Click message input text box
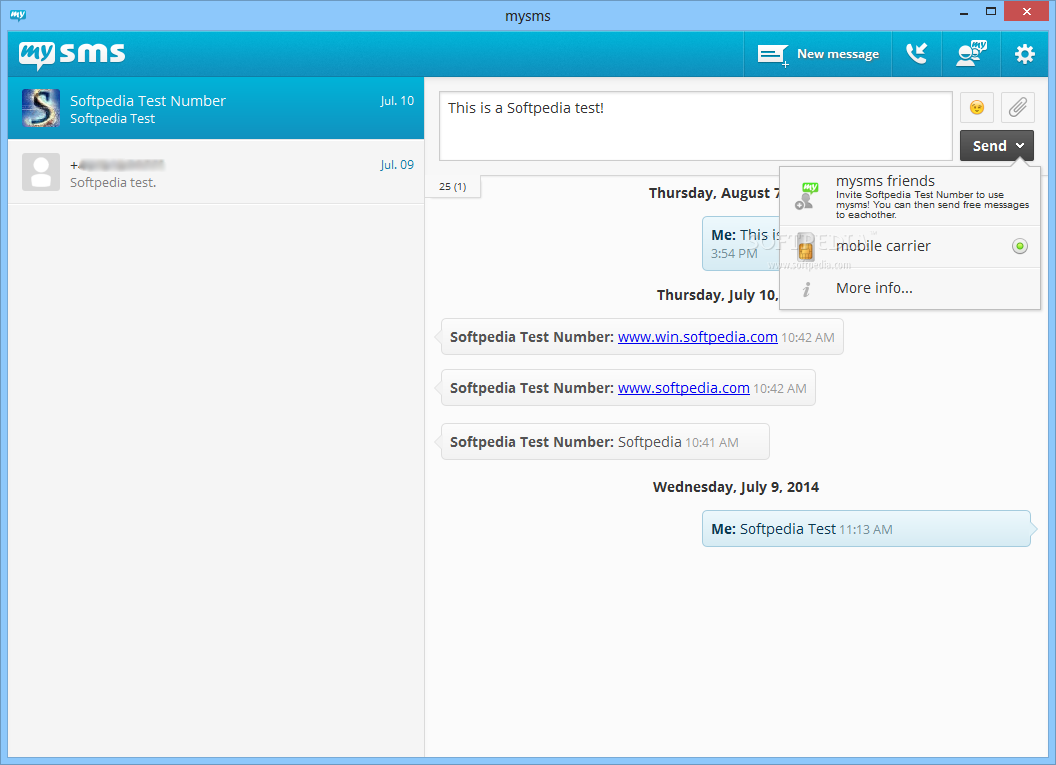Screen dimensions: 1056x765 pyautogui.click(x=696, y=126)
